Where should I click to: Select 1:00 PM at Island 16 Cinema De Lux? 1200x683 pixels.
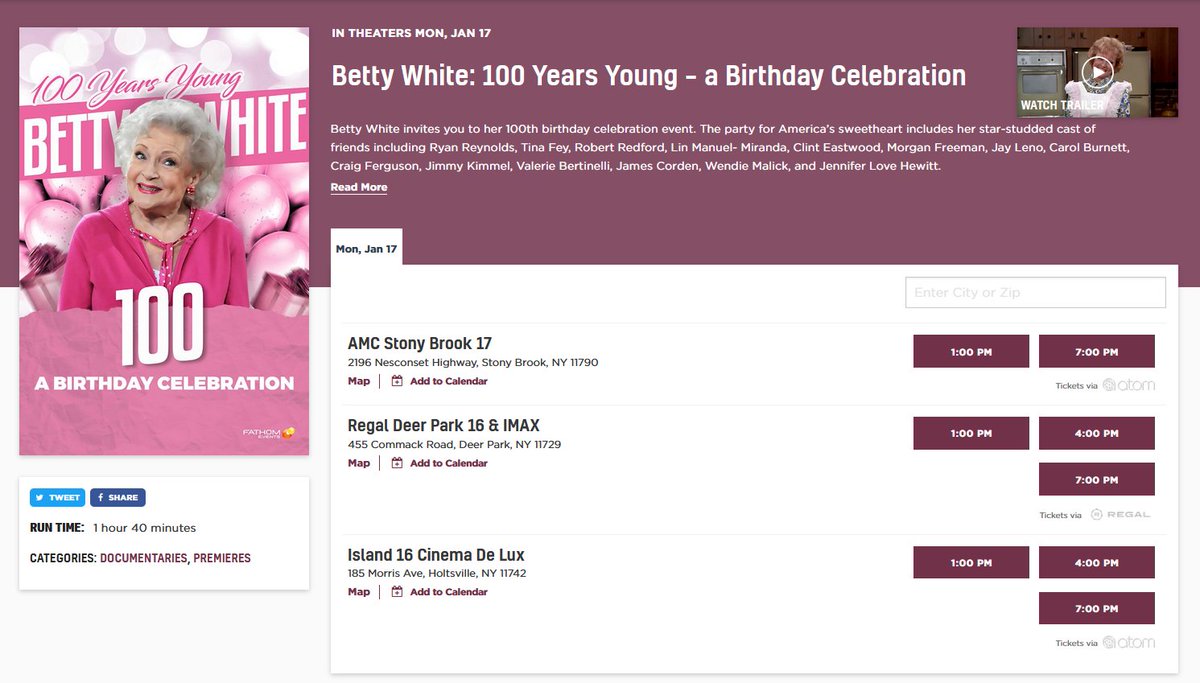point(971,562)
